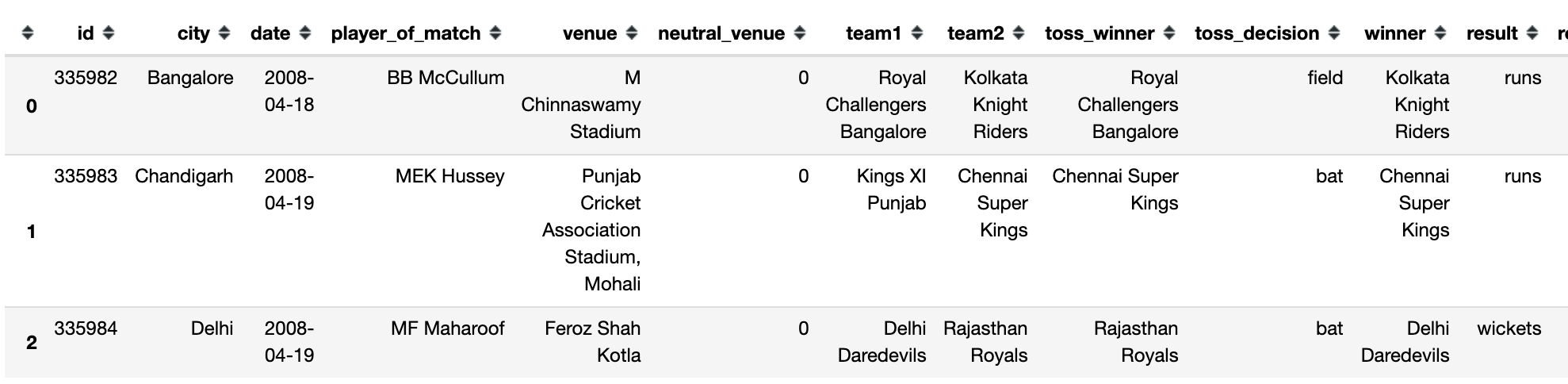Click sort arrows next to venue
This screenshot has height=384, width=1568.
(x=632, y=33)
